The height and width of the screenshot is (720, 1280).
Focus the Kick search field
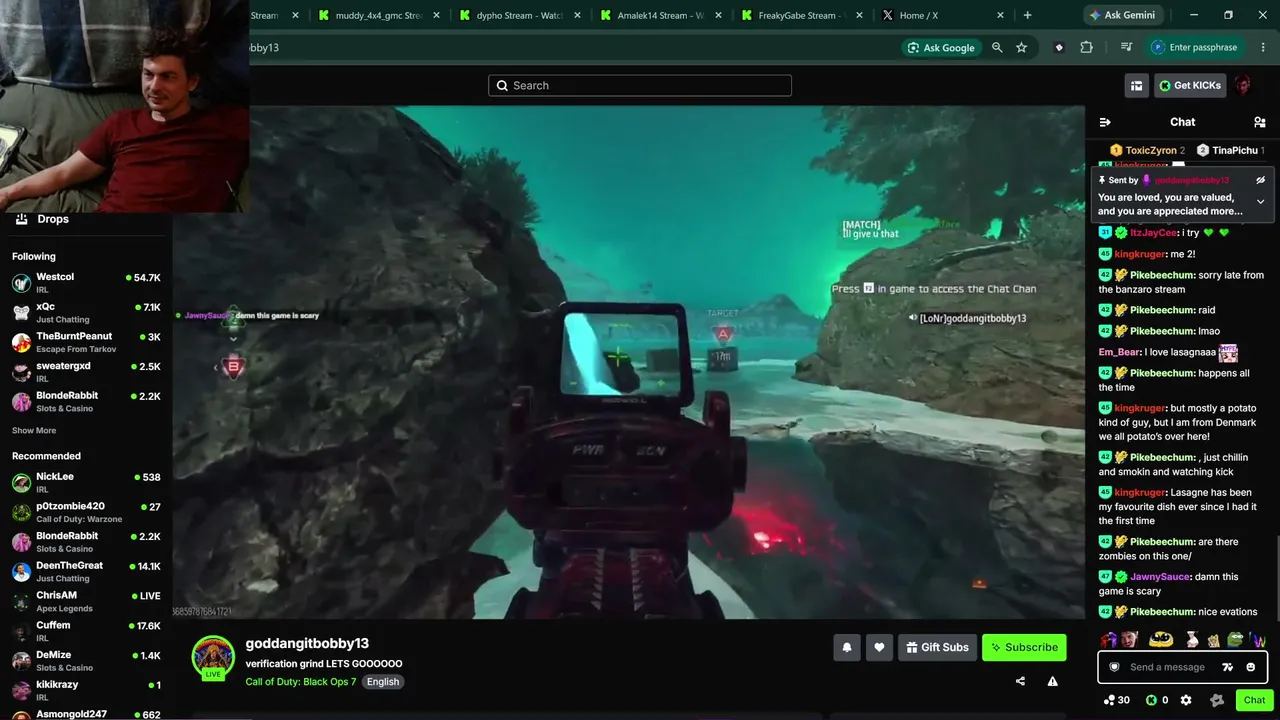(640, 86)
